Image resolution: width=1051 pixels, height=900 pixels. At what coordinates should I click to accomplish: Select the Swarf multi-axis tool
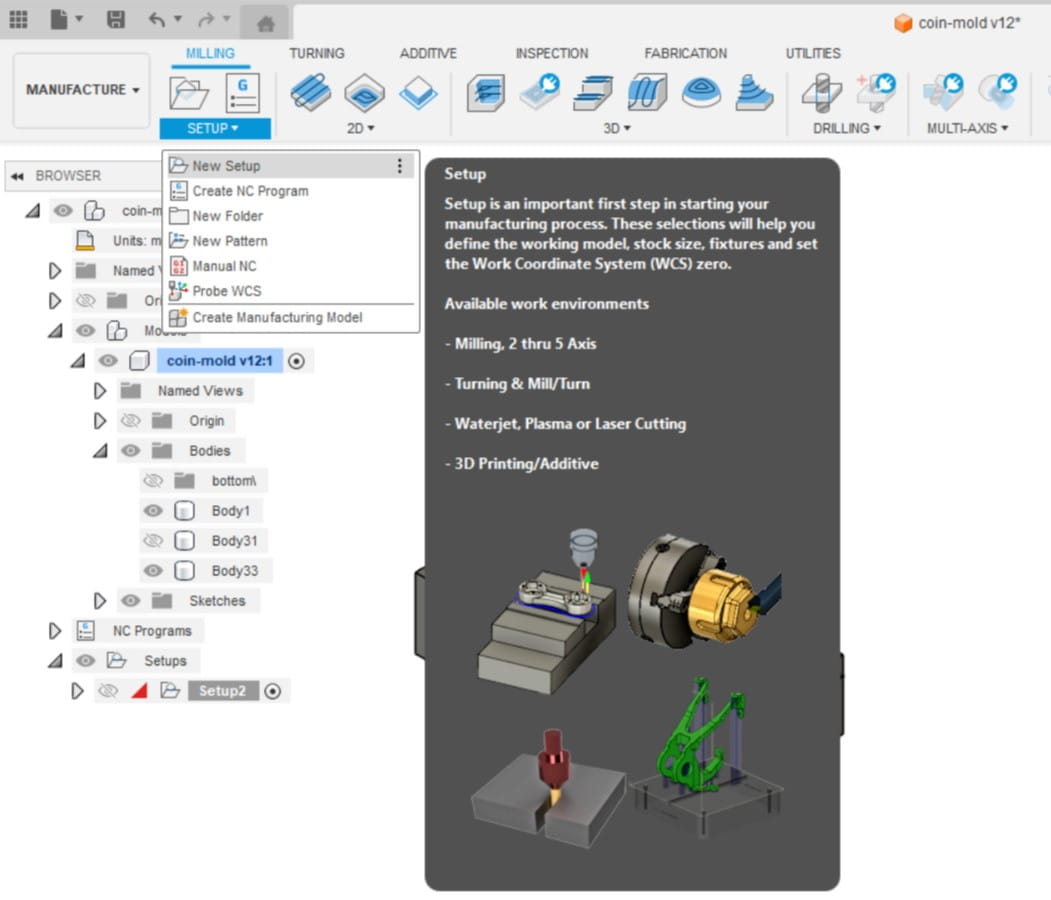[944, 92]
